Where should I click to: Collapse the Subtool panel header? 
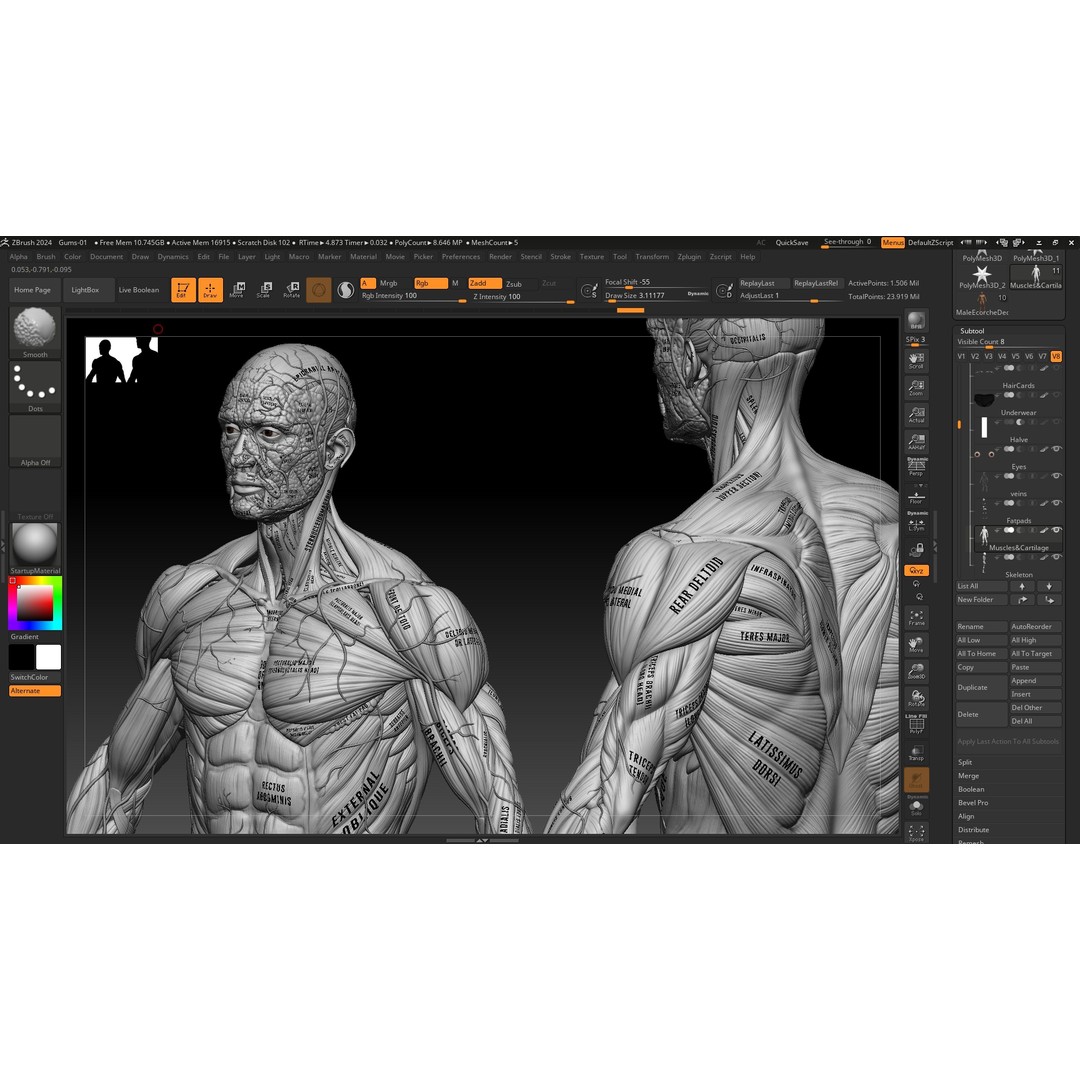(972, 331)
